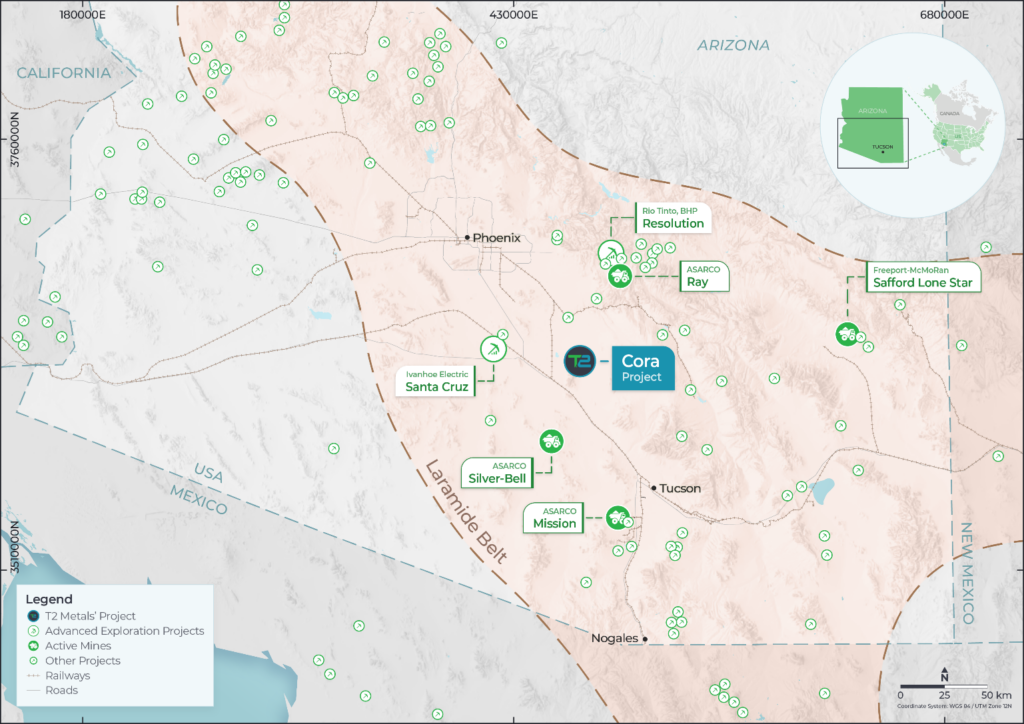Click the "Laramide Belt" text
This screenshot has height=724, width=1024.
click(466, 511)
